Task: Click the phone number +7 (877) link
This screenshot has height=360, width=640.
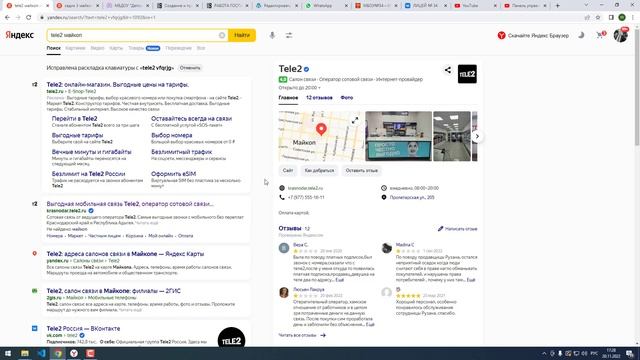Action: pos(306,198)
